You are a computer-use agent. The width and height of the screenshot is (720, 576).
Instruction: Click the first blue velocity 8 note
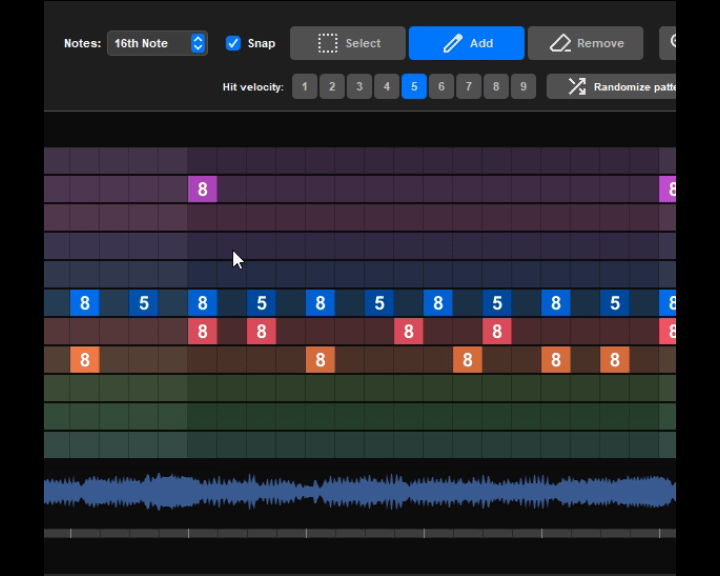pyautogui.click(x=85, y=303)
